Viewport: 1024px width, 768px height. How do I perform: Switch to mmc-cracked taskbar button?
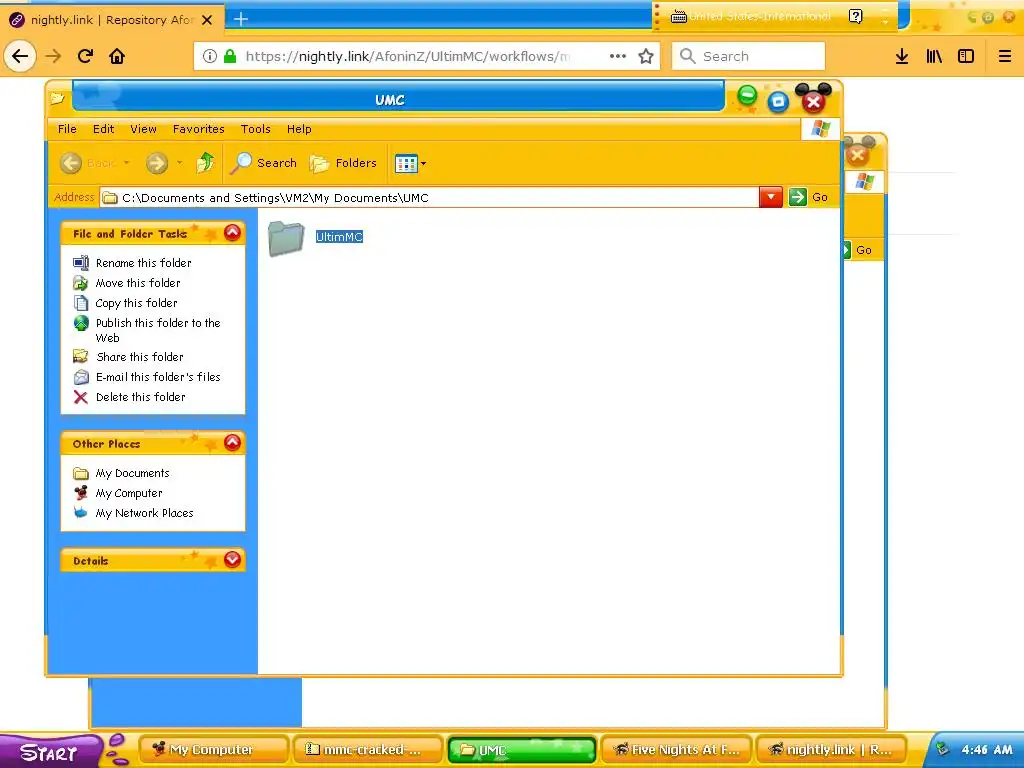coord(367,750)
